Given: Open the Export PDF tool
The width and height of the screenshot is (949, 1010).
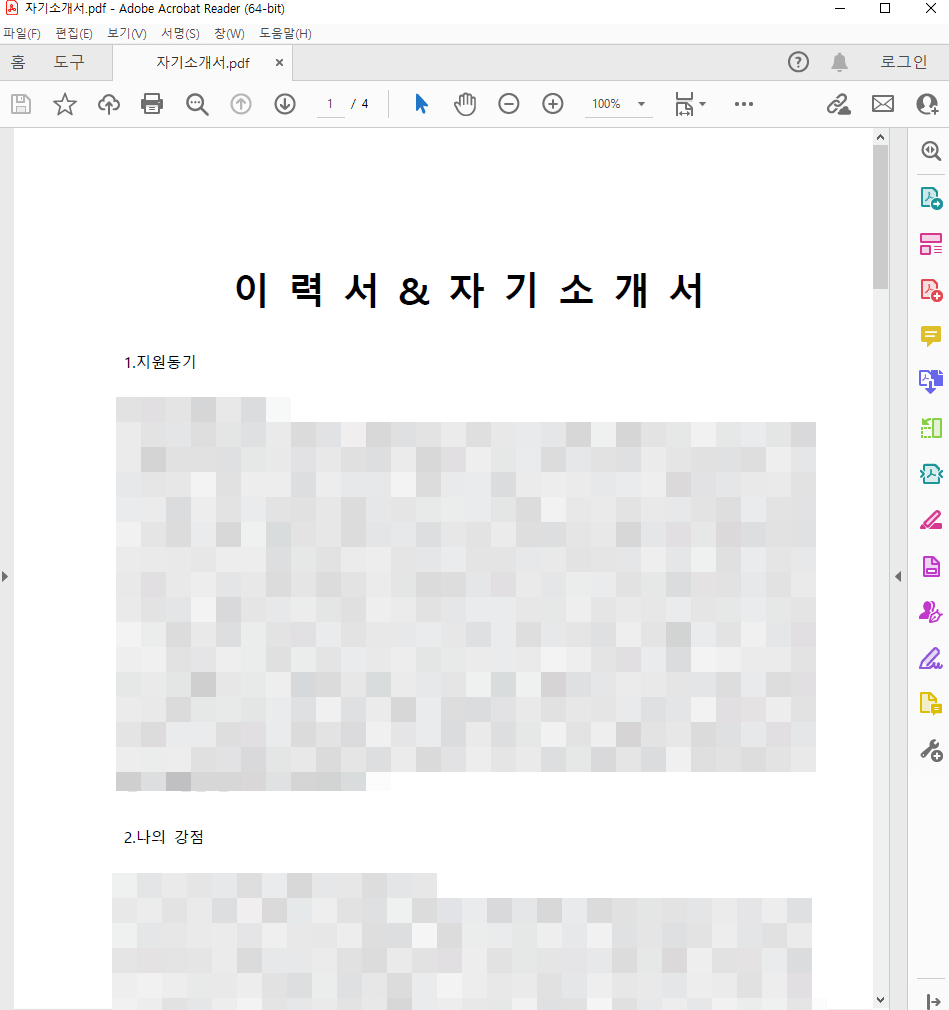Looking at the screenshot, I should [930, 197].
